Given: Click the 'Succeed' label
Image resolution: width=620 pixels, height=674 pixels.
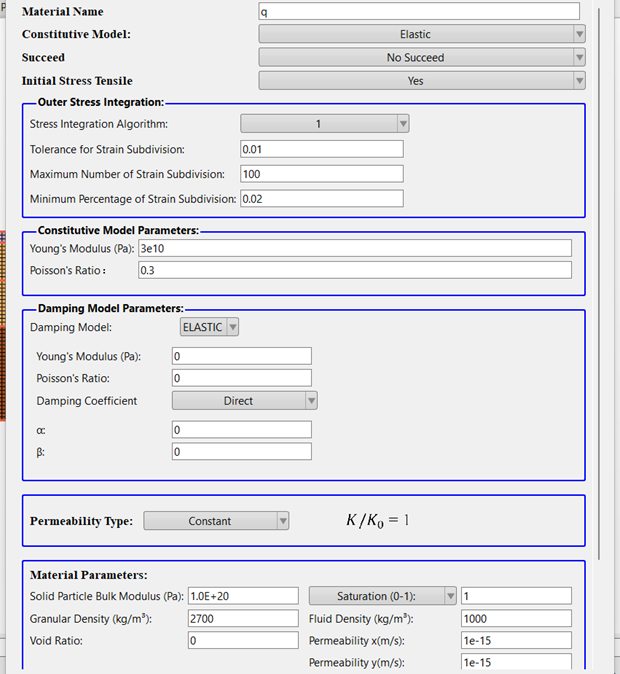Looking at the screenshot, I should click(43, 57).
